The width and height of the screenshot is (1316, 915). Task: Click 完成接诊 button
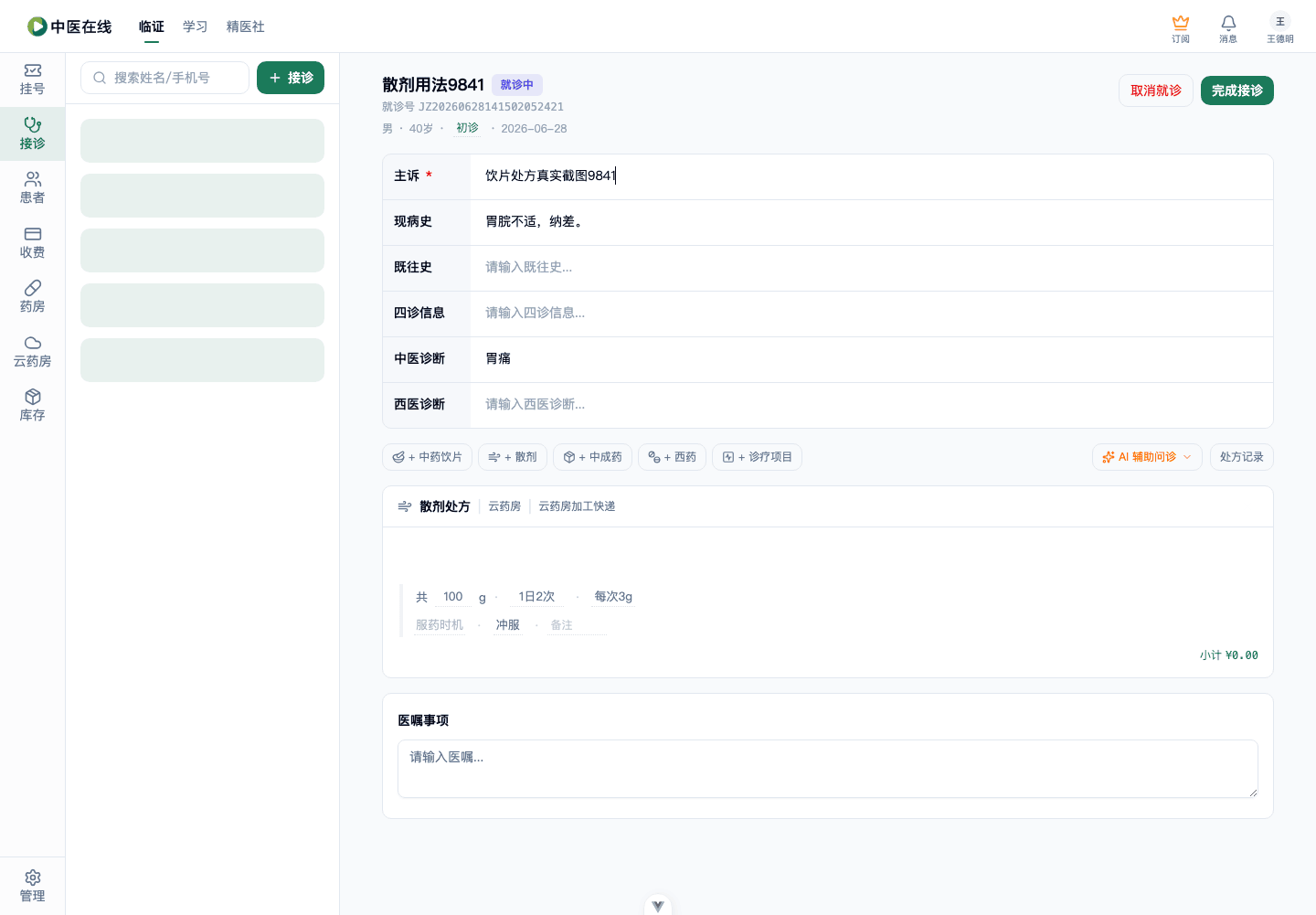click(x=1237, y=90)
